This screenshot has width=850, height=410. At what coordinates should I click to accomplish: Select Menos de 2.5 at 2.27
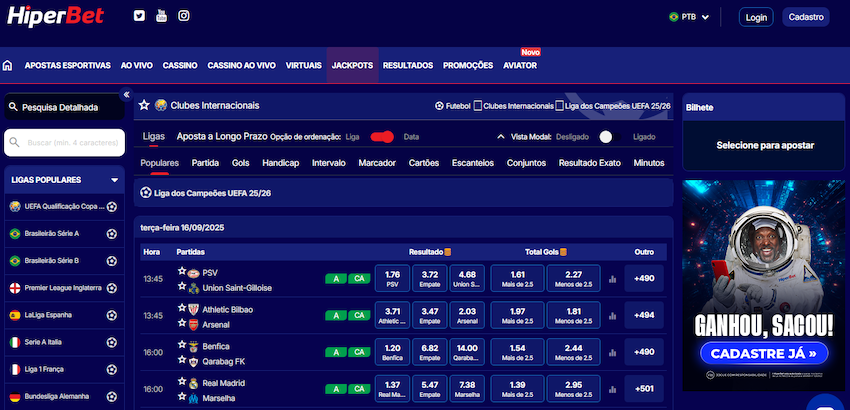(574, 278)
